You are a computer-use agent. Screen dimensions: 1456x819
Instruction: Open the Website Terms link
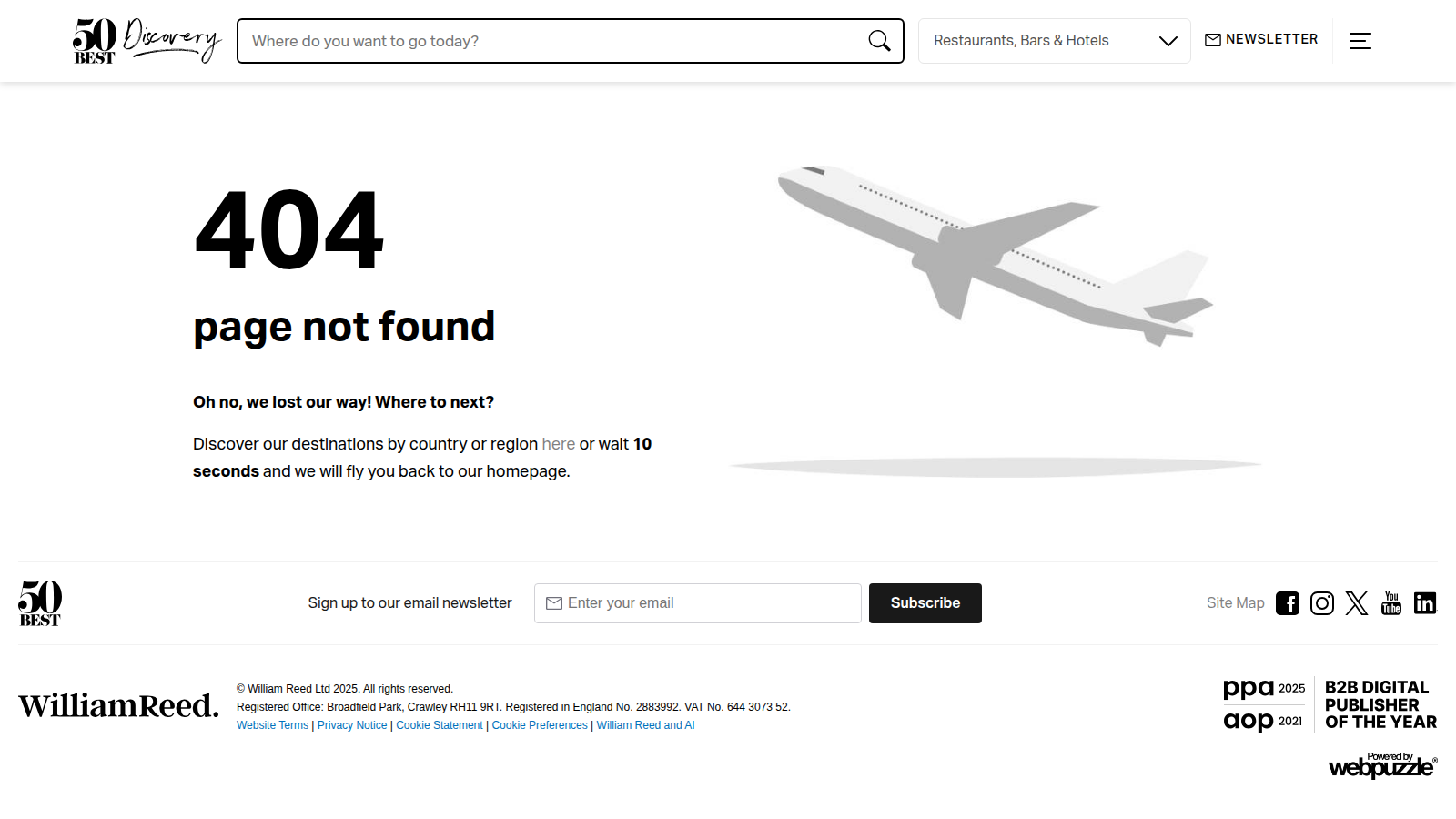point(272,725)
